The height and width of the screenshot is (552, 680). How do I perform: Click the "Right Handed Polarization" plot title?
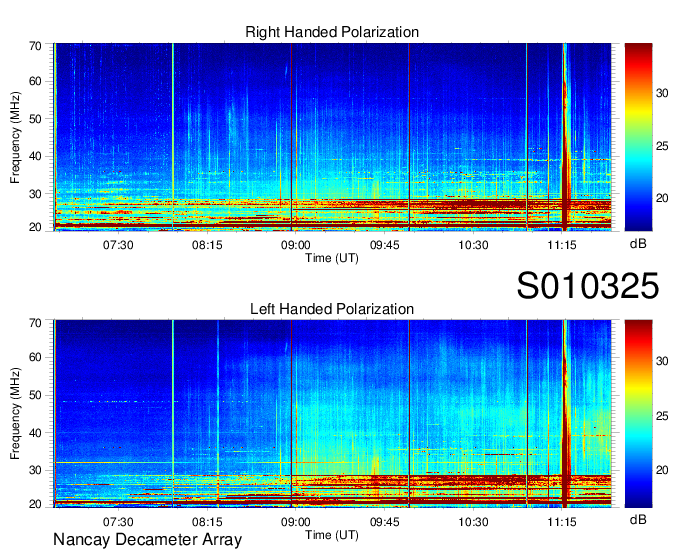point(332,32)
